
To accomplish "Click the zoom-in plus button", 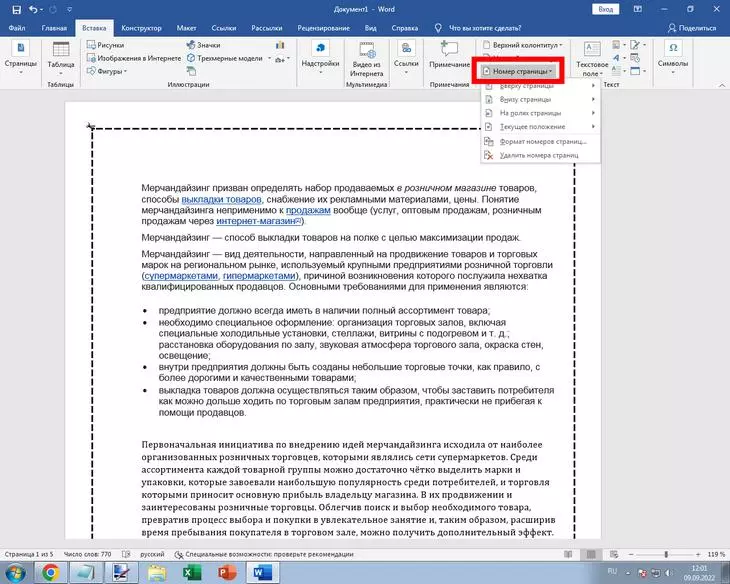I will coord(698,554).
